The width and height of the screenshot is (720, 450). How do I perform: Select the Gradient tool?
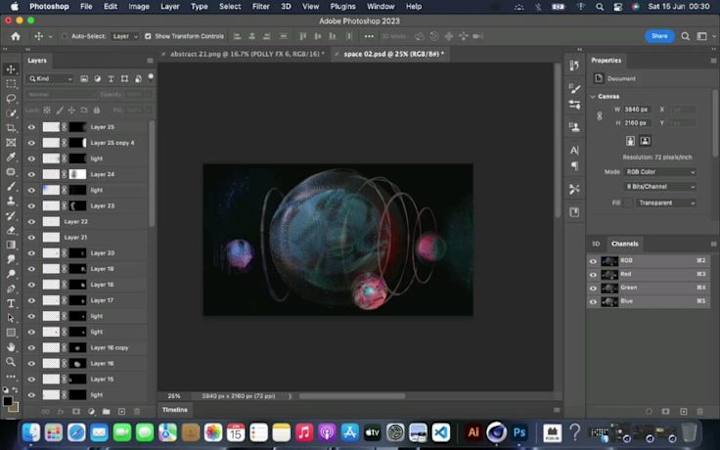click(11, 245)
